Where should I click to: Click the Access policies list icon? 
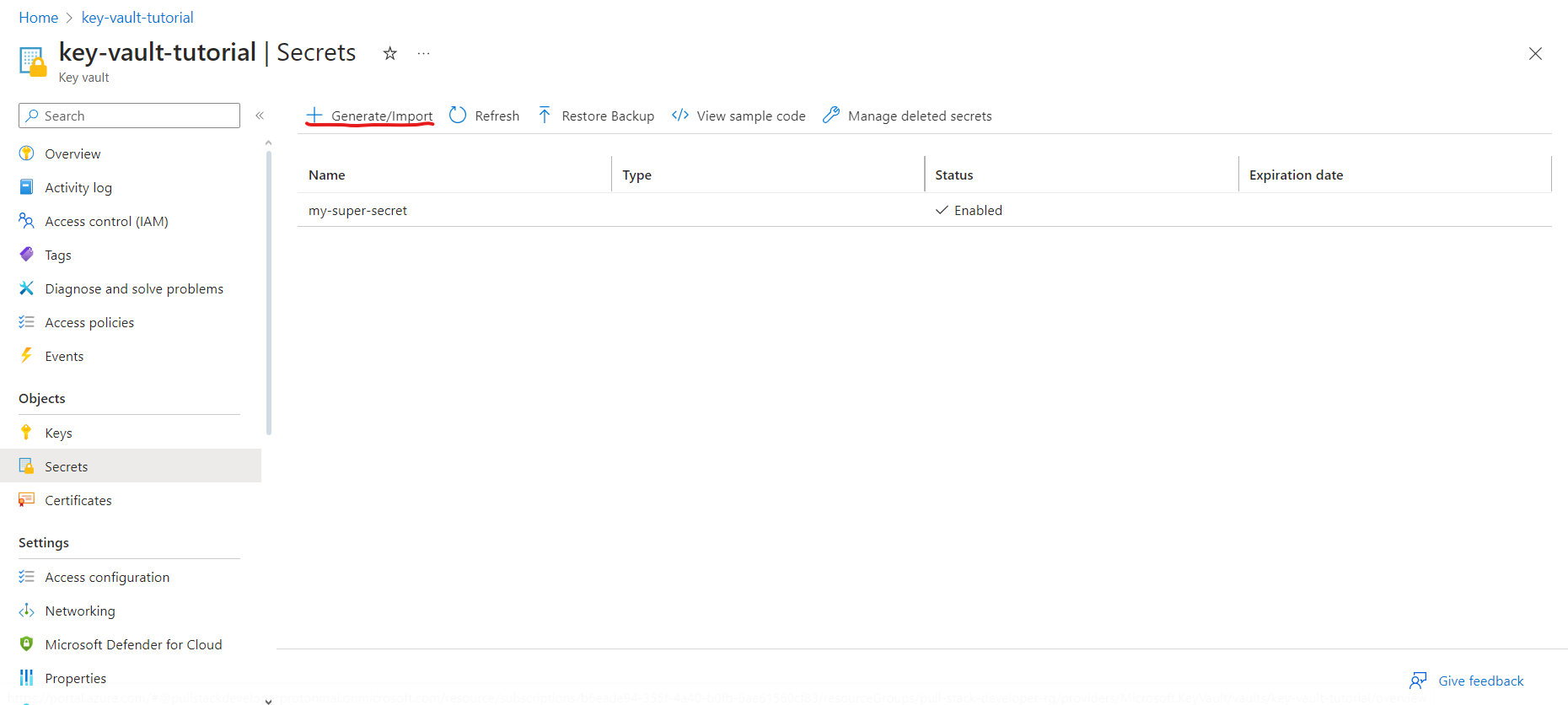[27, 322]
